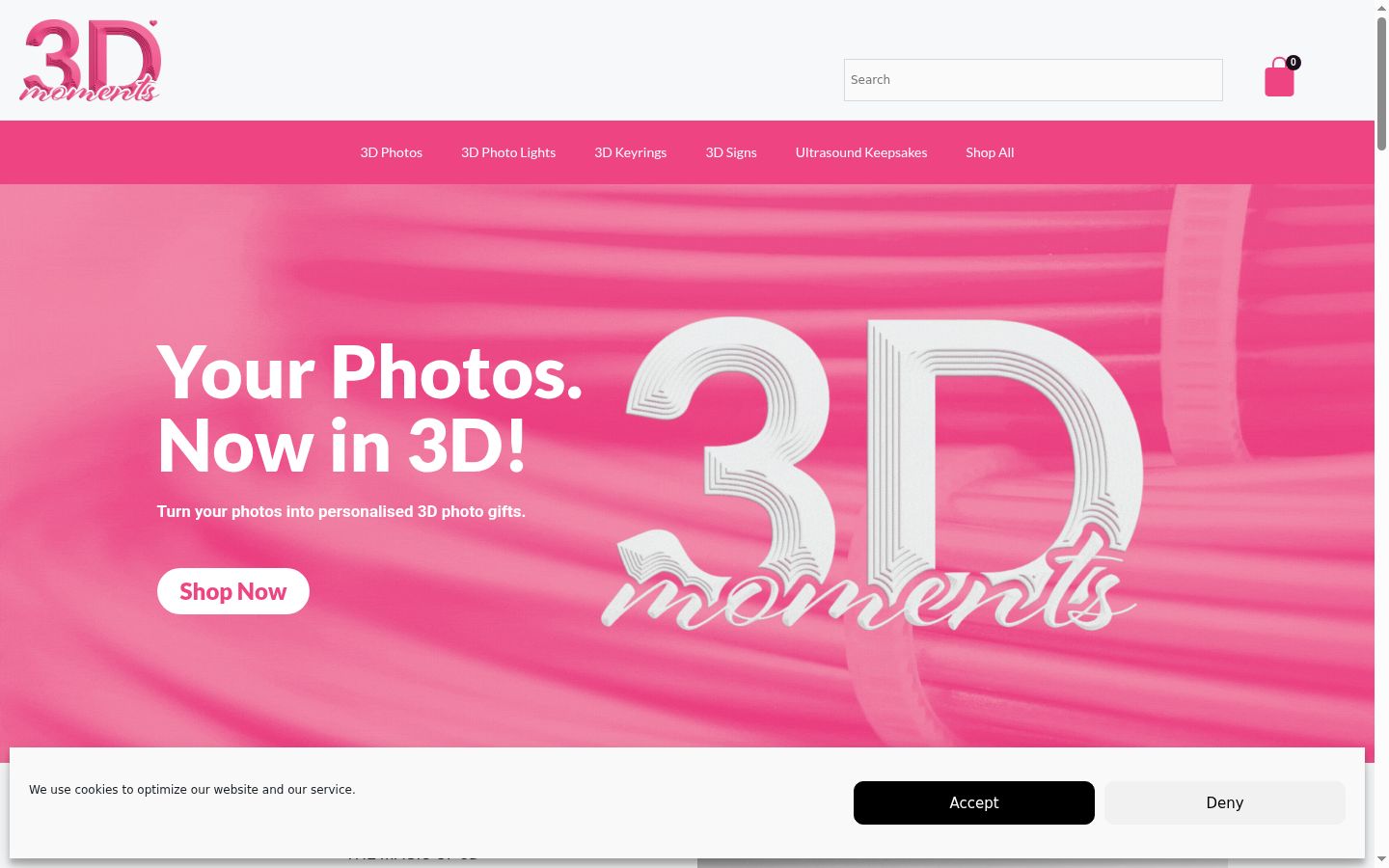The image size is (1389, 868).
Task: Open the 3D Photos menu item
Action: [x=392, y=152]
